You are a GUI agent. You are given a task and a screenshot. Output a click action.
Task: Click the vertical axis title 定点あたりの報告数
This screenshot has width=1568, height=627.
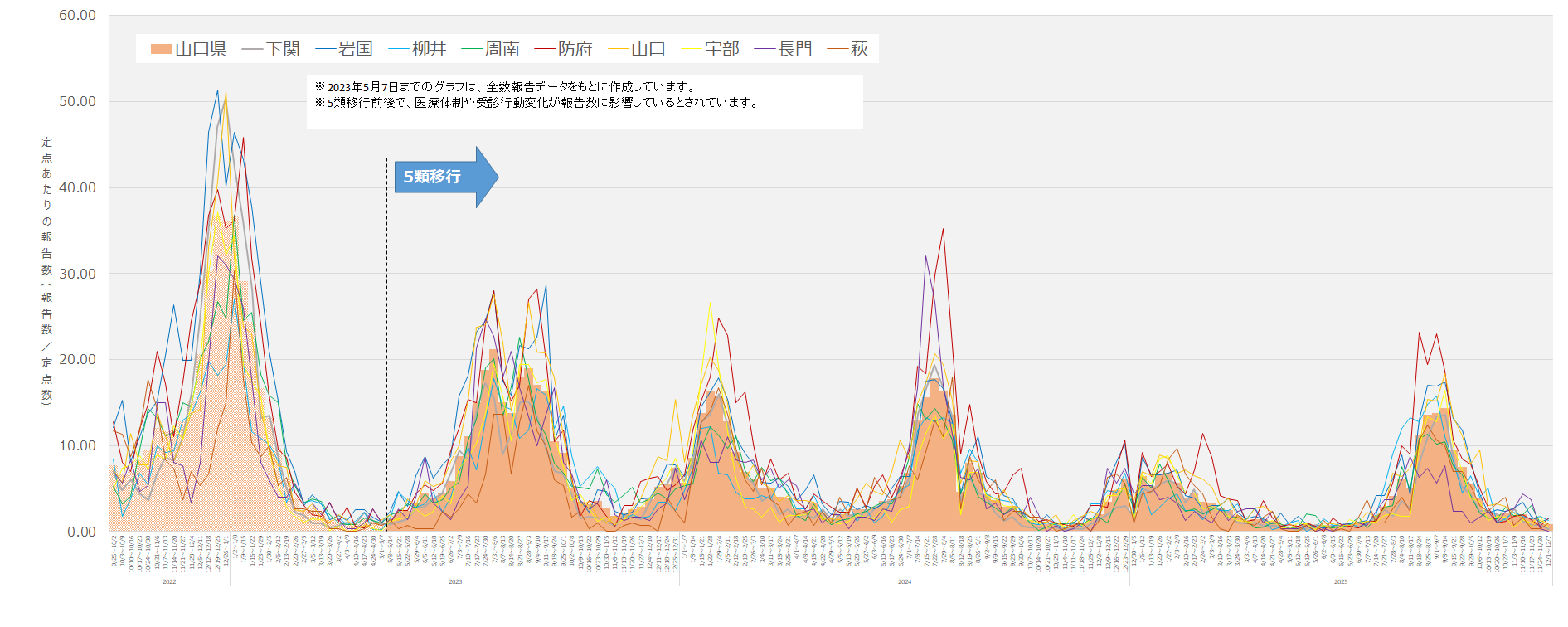(x=47, y=270)
